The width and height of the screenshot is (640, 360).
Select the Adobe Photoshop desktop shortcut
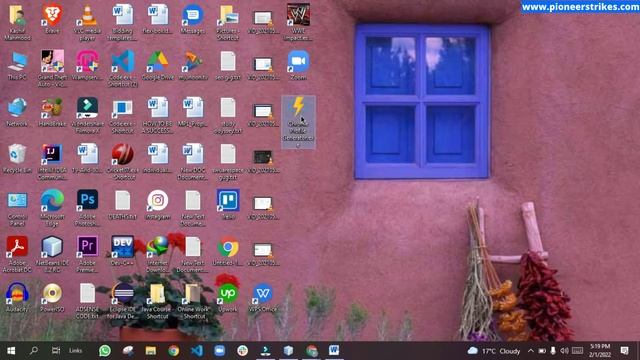(87, 209)
